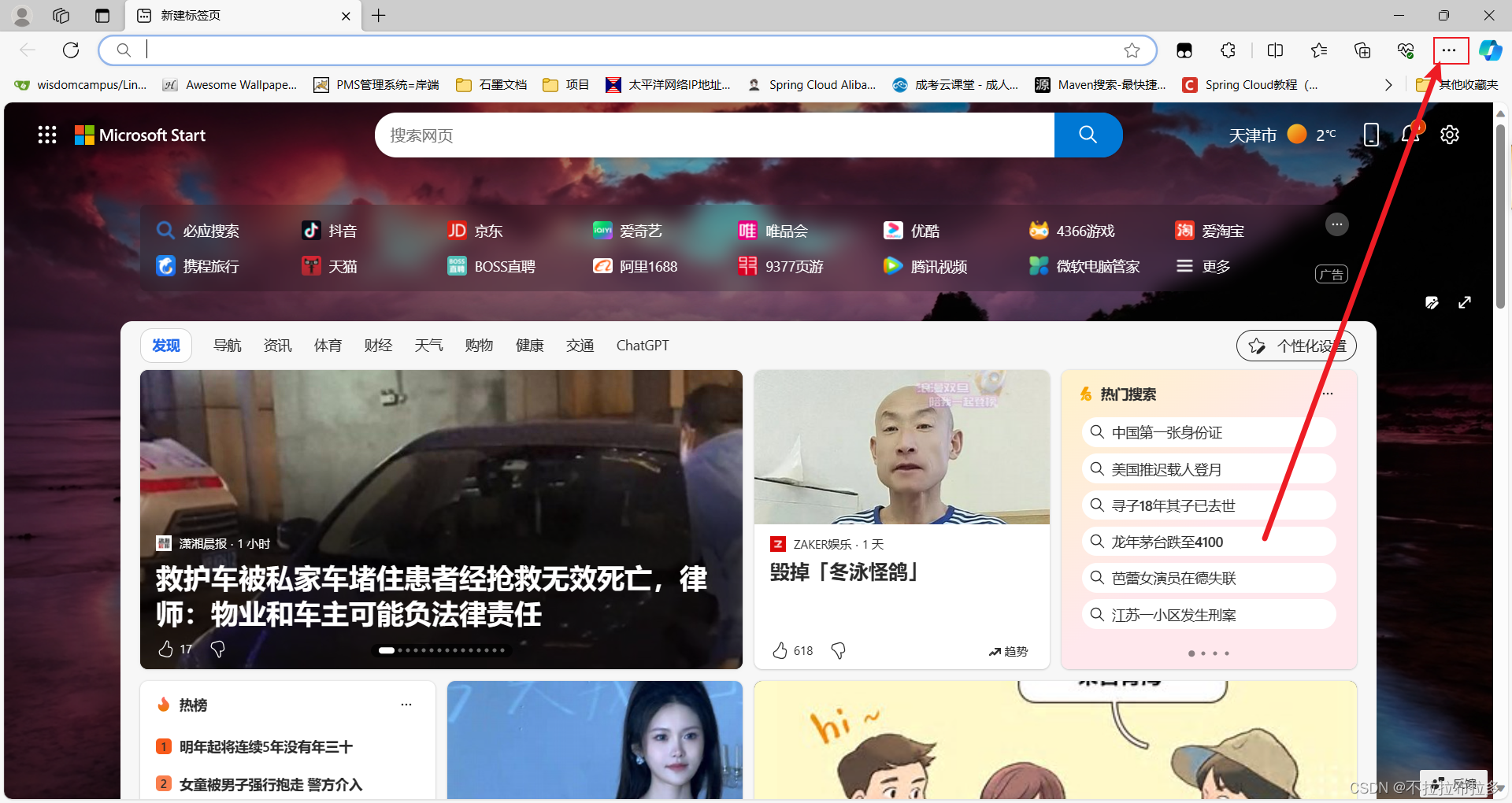Click the edit background pencil icon
This screenshot has width=1512, height=803.
click(1432, 302)
